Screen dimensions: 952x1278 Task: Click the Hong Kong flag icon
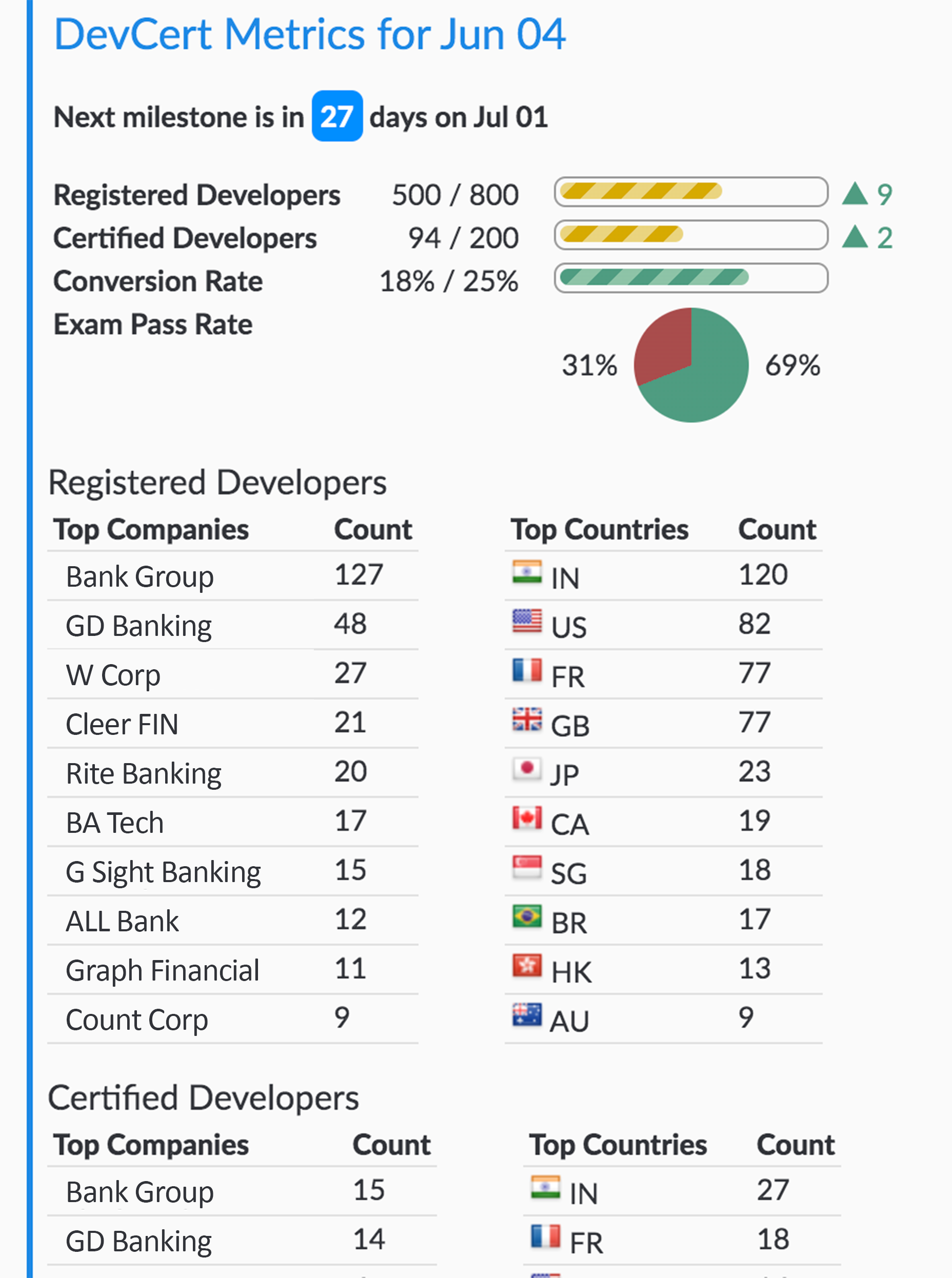527,966
